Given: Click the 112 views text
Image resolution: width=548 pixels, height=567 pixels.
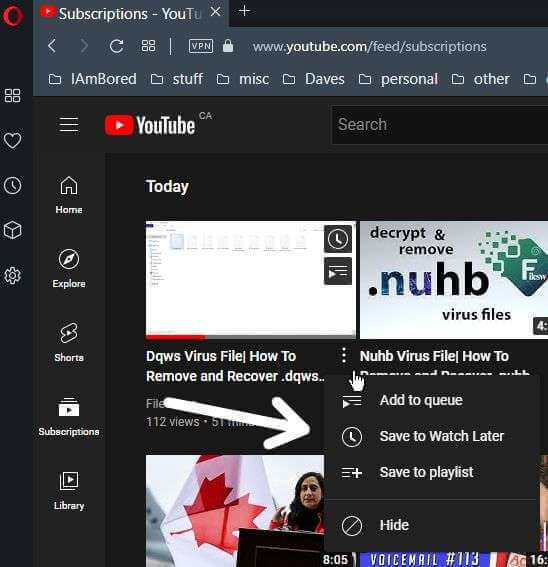Looking at the screenshot, I should pos(173,422).
